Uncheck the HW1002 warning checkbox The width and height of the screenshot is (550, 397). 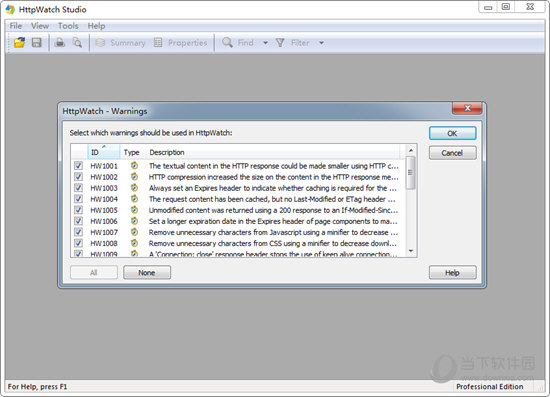[x=78, y=177]
